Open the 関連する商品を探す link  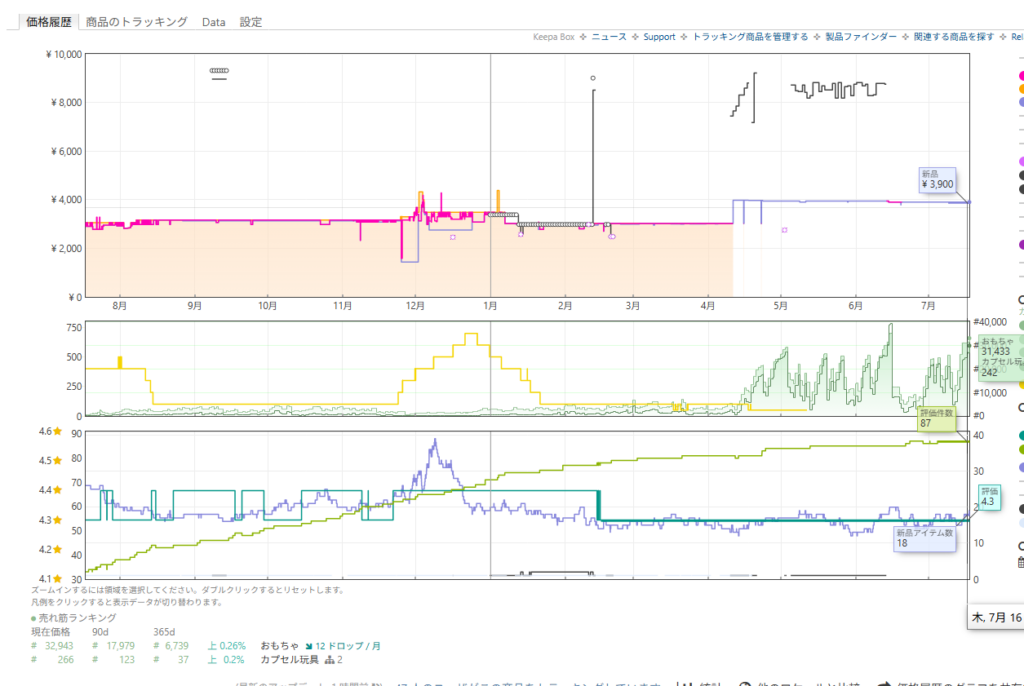point(953,37)
